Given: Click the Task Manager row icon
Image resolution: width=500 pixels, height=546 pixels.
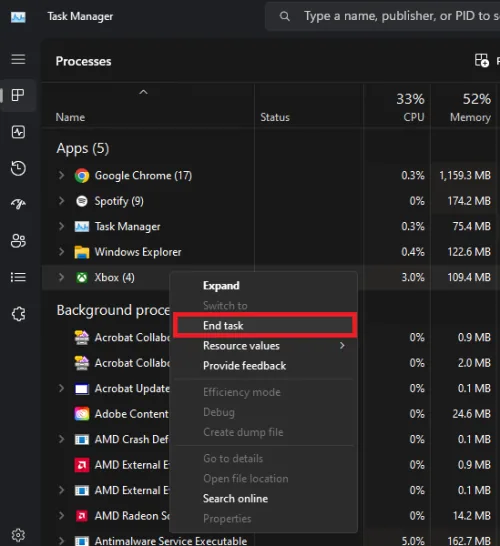Looking at the screenshot, I should click(82, 227).
